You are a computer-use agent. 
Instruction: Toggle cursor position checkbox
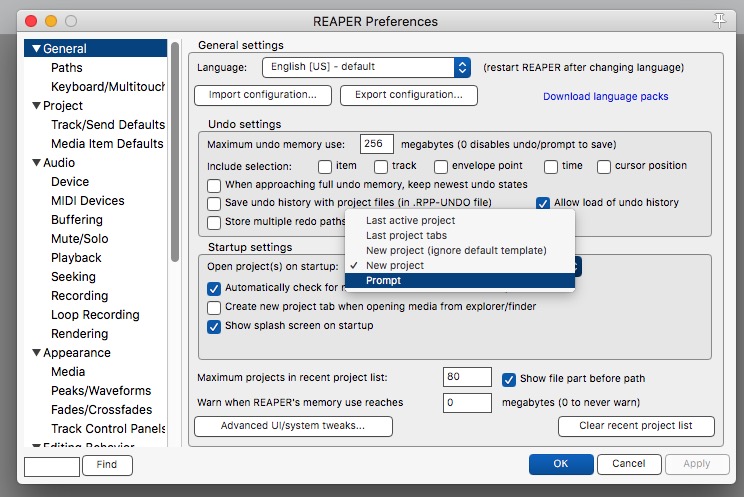(604, 167)
